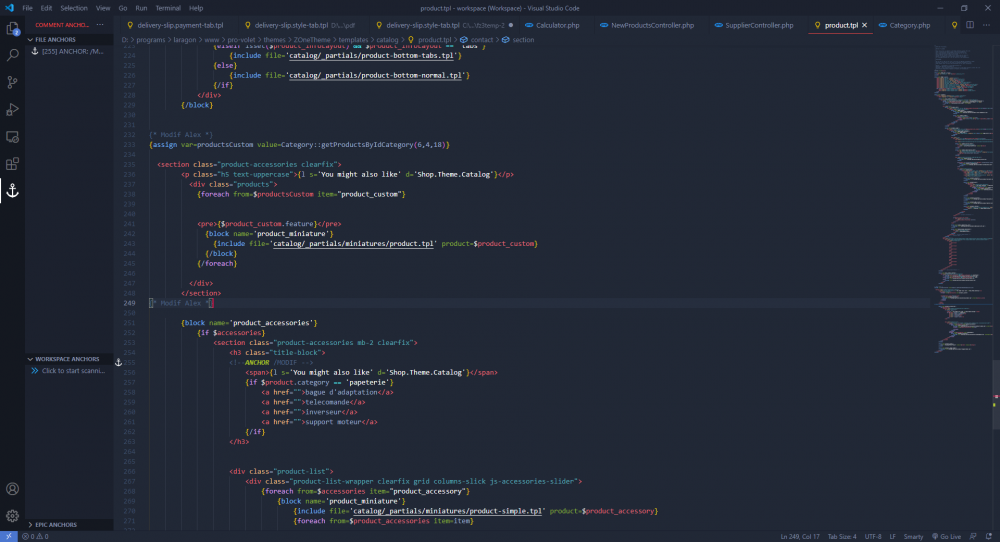This screenshot has width=1000, height=542.
Task: Open the Help menu
Action: [x=196, y=8]
